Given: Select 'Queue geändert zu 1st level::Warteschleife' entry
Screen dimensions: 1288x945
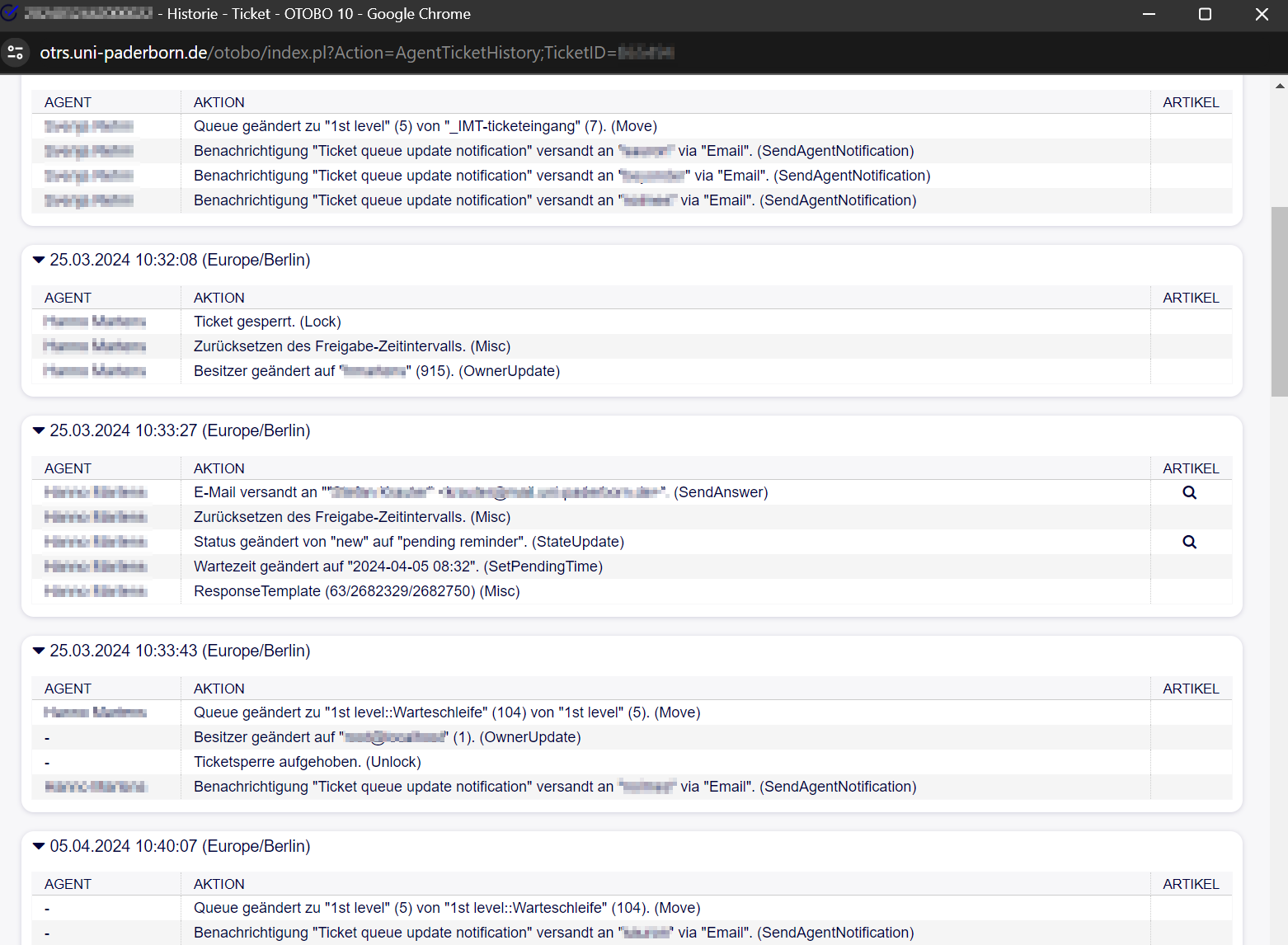Looking at the screenshot, I should click(447, 712).
